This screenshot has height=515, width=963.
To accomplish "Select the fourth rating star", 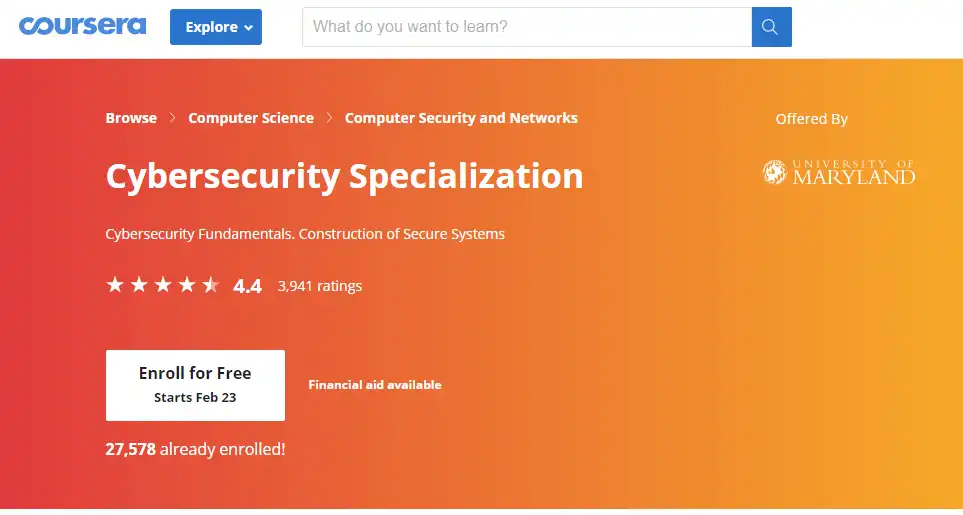I will (x=186, y=285).
